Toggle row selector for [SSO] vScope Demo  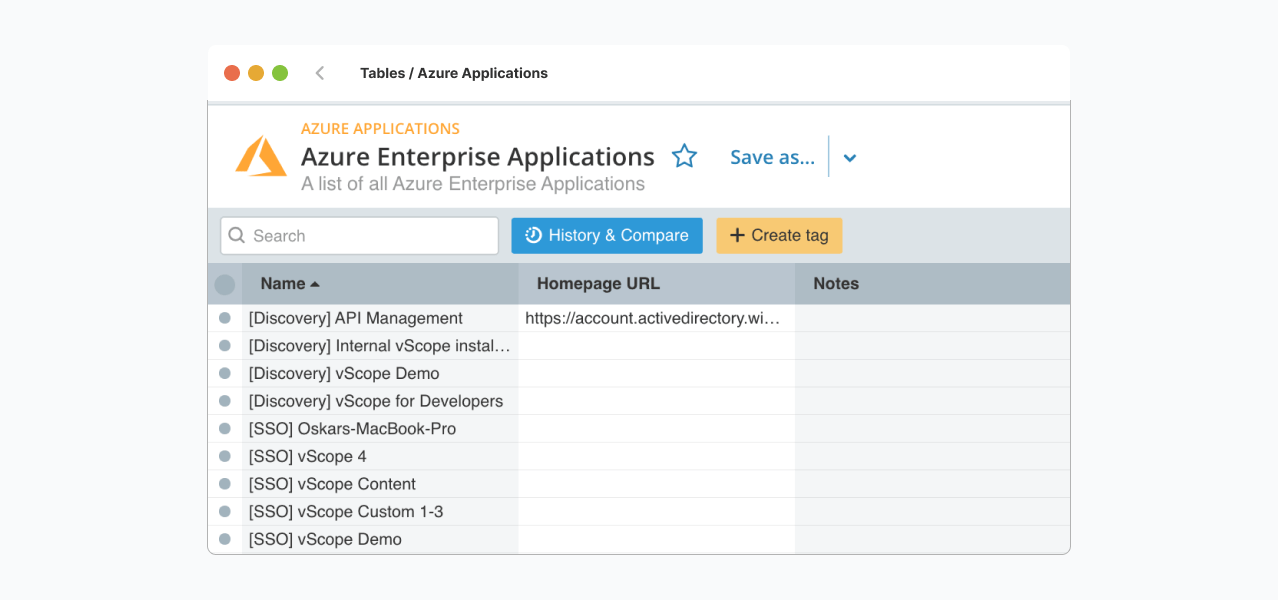(225, 539)
